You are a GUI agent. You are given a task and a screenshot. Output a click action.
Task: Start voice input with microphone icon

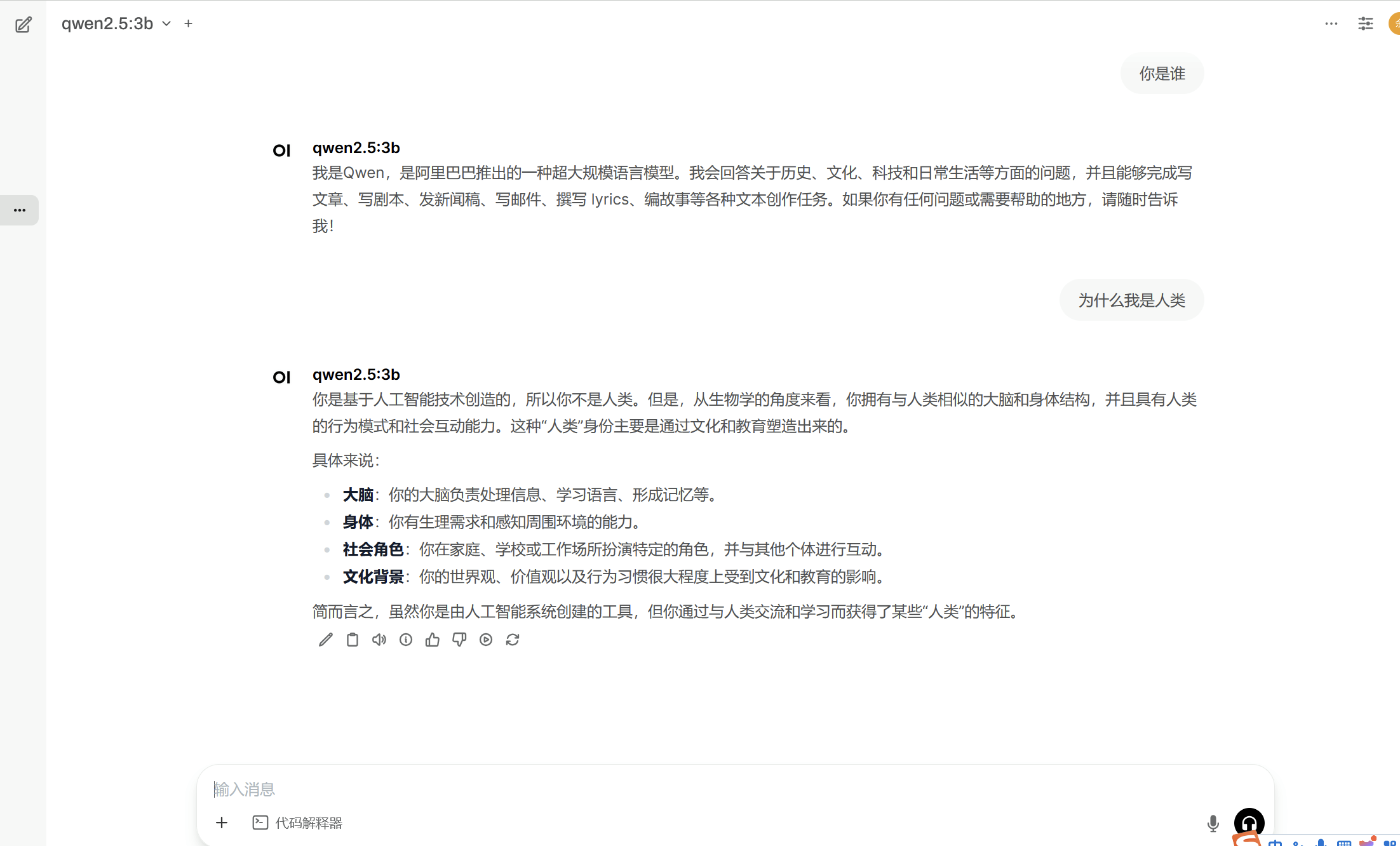coord(1213,823)
